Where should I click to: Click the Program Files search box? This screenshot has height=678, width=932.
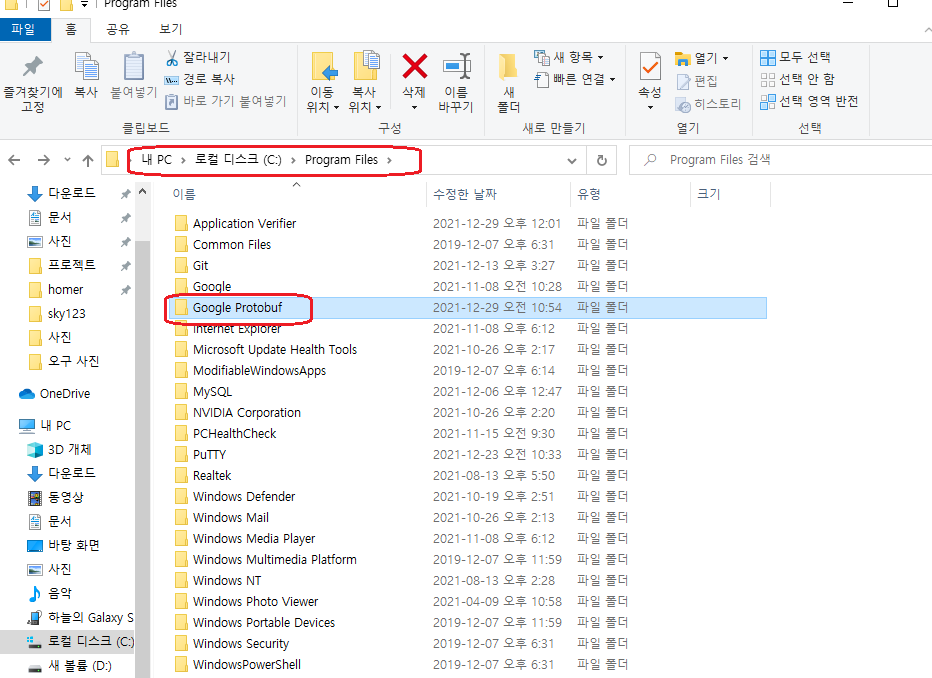tap(780, 160)
